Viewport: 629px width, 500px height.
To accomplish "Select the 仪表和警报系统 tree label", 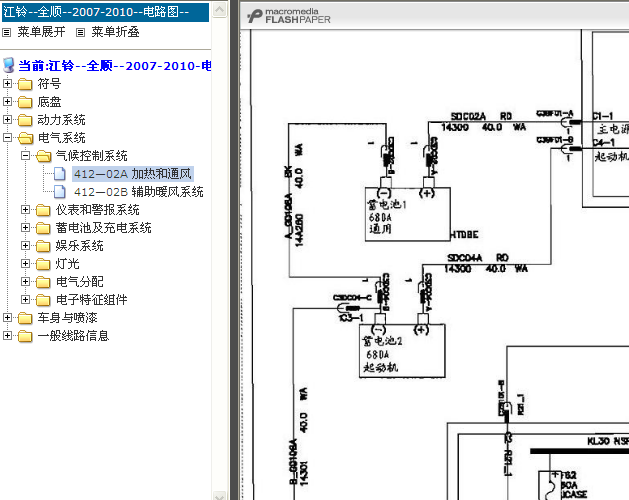I will tap(97, 209).
